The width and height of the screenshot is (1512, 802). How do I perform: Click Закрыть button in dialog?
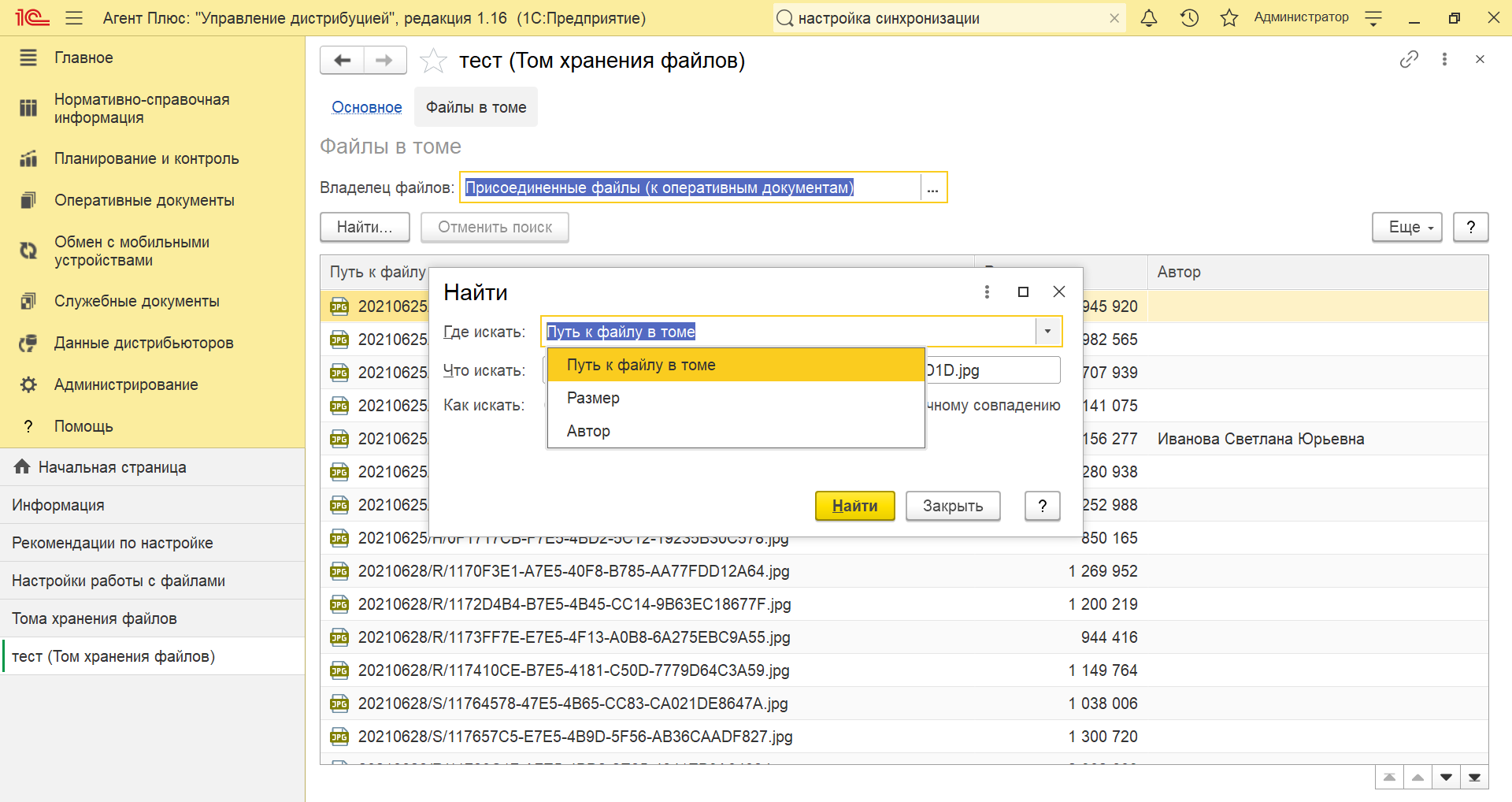(953, 506)
